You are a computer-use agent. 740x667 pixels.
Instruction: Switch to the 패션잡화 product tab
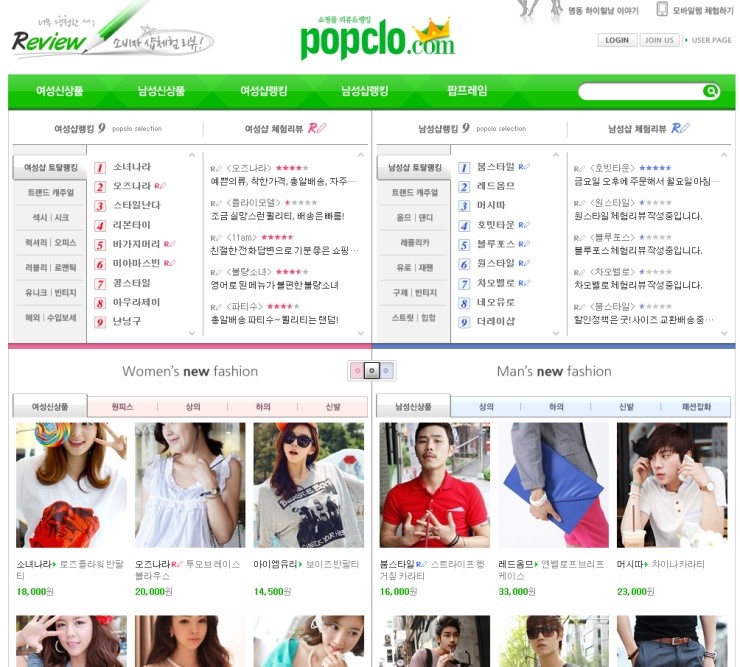coord(696,407)
